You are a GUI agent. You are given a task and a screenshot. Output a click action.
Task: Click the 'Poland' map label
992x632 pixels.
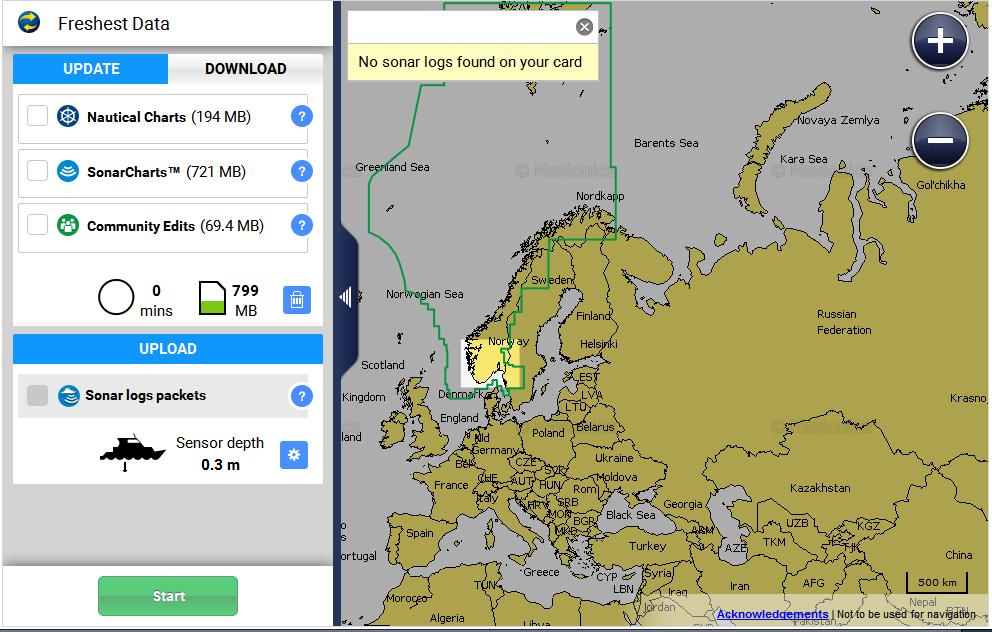(x=548, y=433)
